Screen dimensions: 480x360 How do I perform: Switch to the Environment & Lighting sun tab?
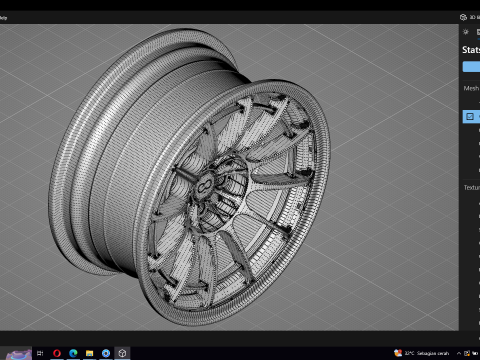point(466,32)
